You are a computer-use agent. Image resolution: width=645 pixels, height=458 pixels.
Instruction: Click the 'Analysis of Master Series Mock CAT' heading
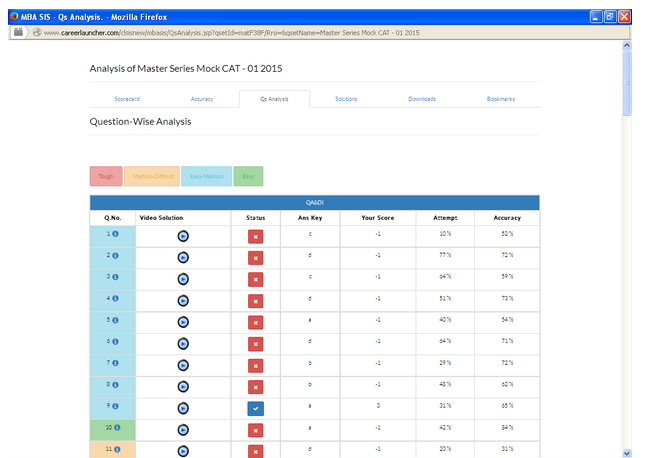pyautogui.click(x=186, y=68)
